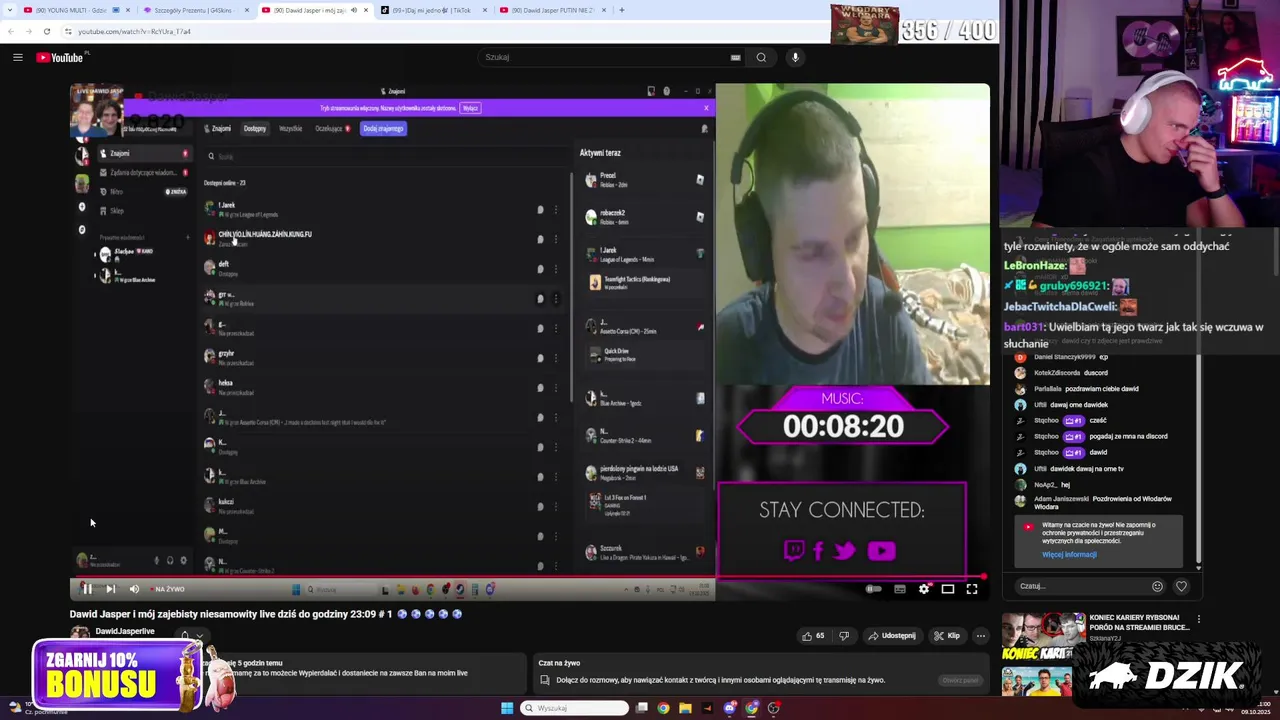Click Wyłącz on streamed Discord purple banner
The width and height of the screenshot is (1280, 720).
click(x=470, y=108)
